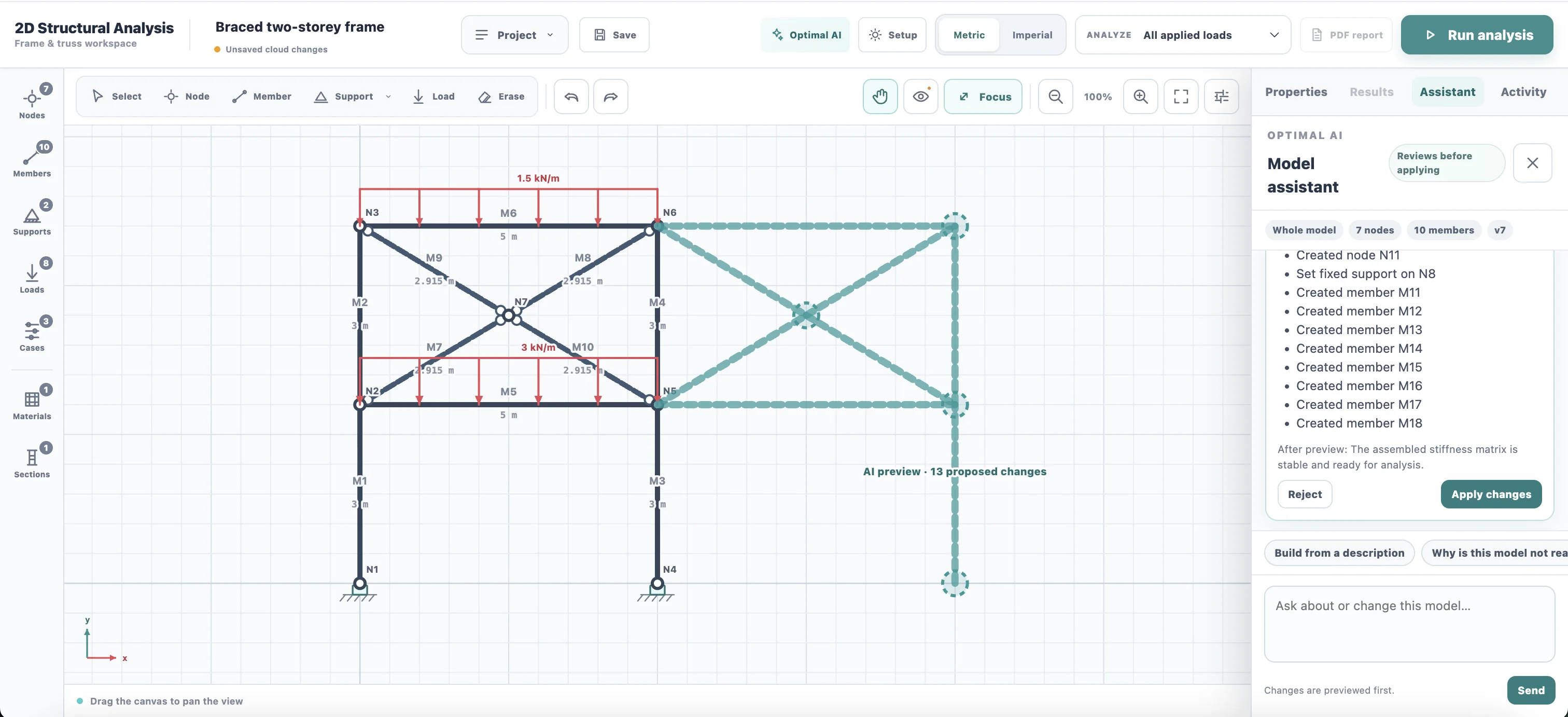Switch to the Assistant tab
This screenshot has height=717, width=1568.
pyautogui.click(x=1447, y=92)
